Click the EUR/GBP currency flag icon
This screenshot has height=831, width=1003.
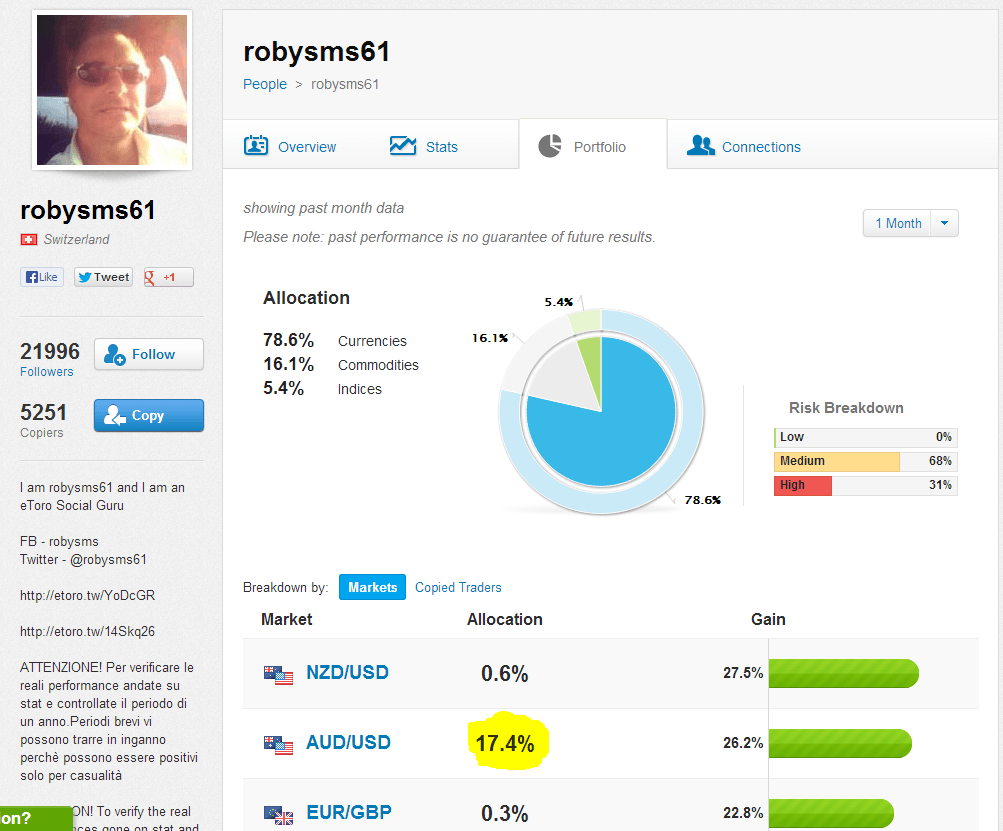tap(278, 813)
